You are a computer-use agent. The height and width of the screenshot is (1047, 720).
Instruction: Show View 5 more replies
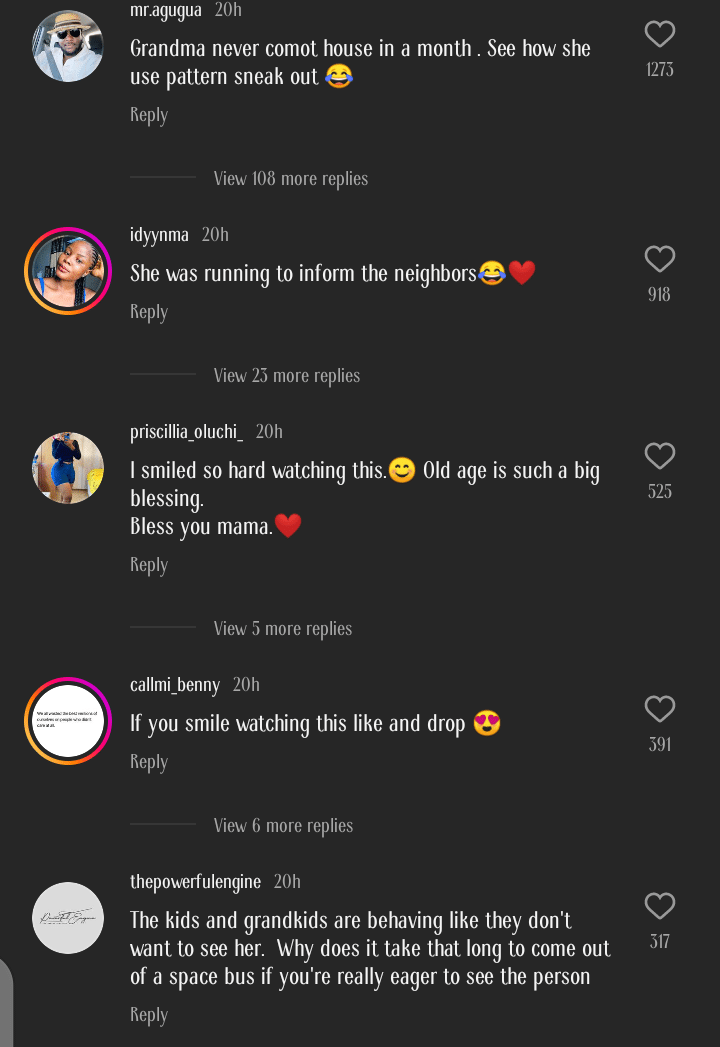(282, 629)
